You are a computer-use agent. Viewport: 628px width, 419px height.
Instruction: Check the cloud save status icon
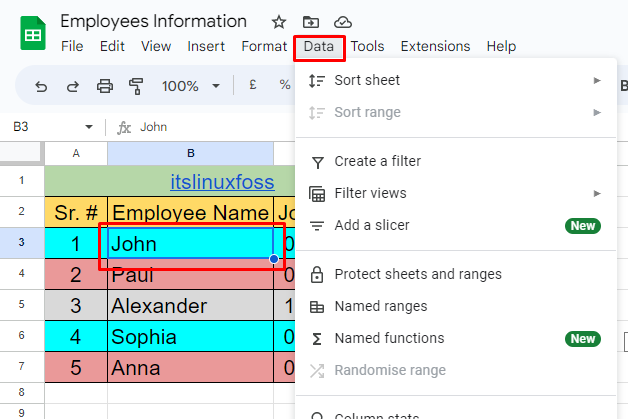pos(343,22)
